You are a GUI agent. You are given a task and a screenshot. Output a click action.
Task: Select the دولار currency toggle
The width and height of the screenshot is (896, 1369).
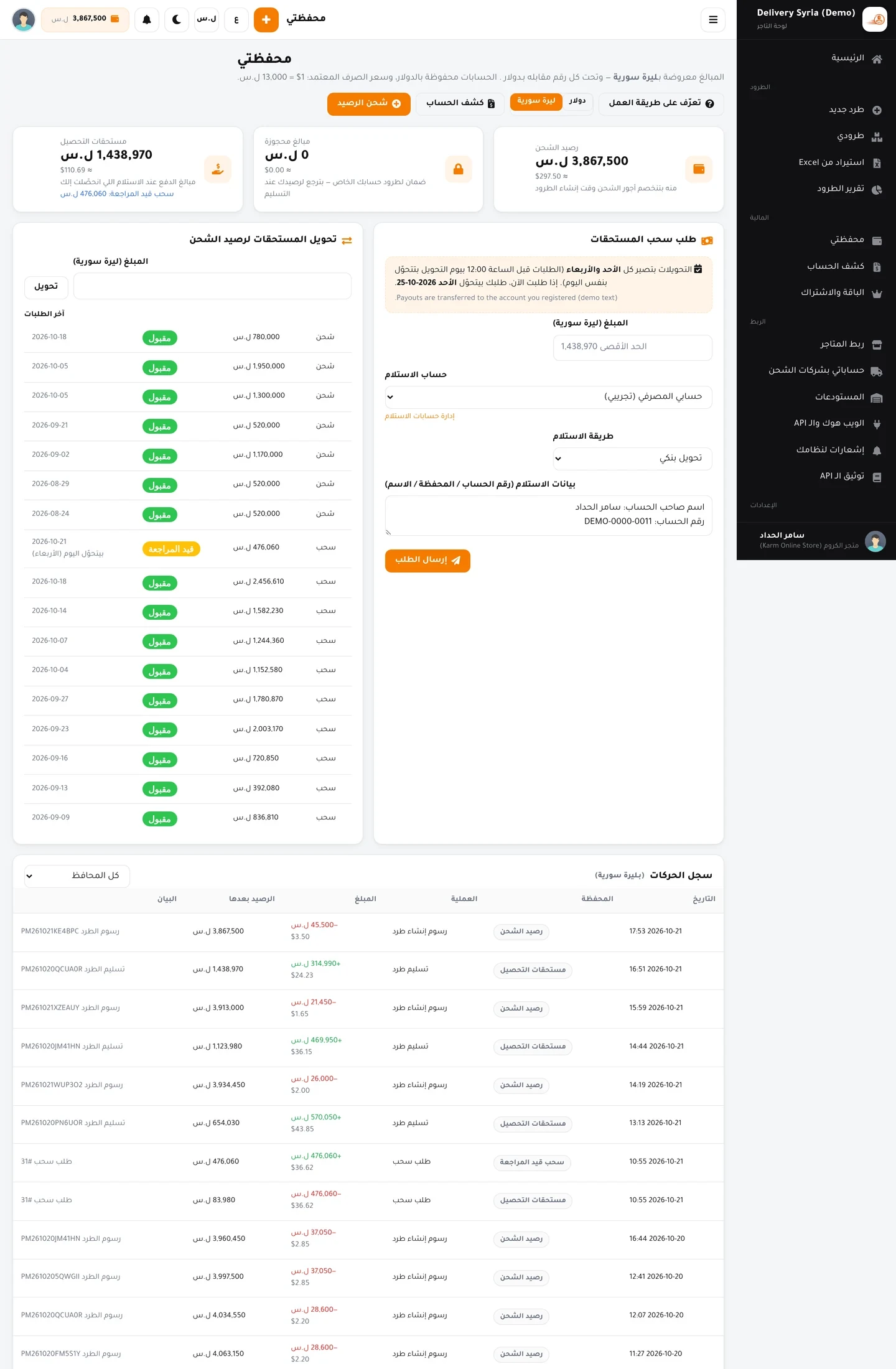[x=577, y=101]
